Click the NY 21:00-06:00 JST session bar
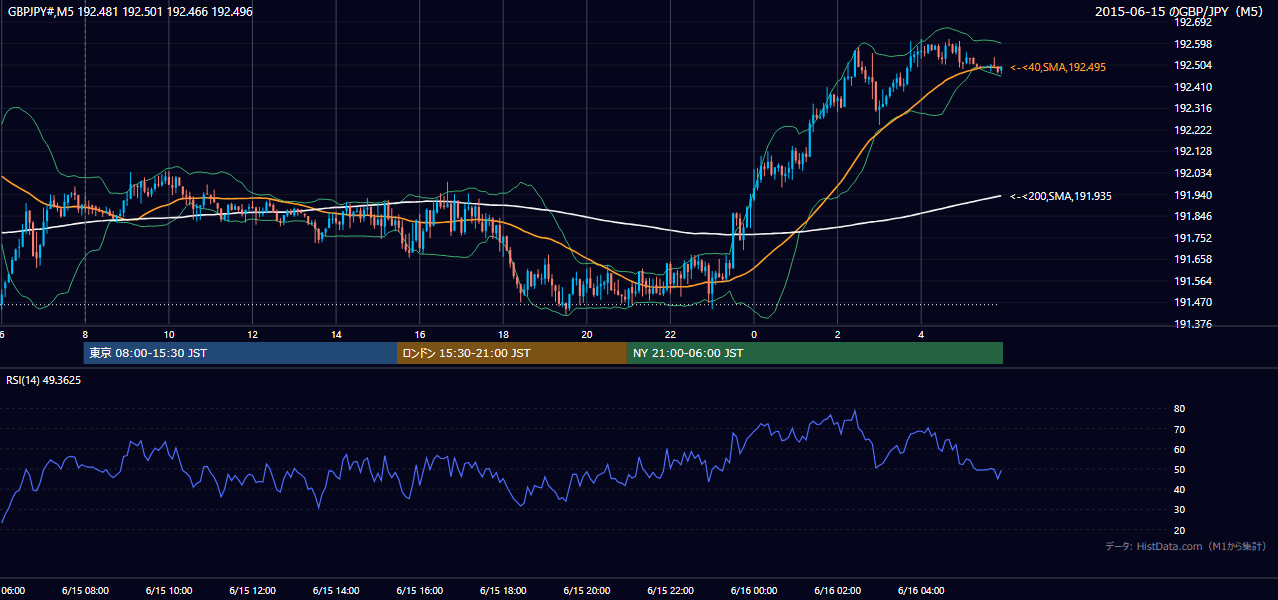This screenshot has width=1278, height=600. (x=815, y=353)
